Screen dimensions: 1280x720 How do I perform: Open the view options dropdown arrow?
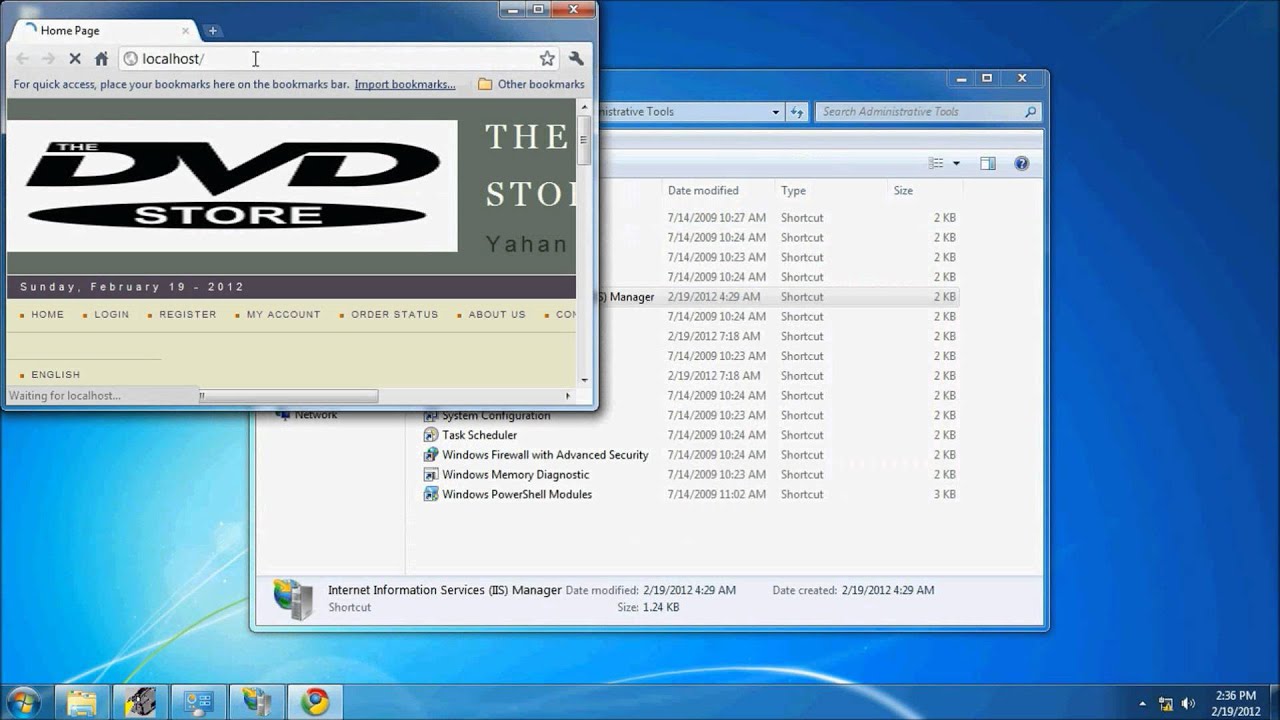point(956,163)
